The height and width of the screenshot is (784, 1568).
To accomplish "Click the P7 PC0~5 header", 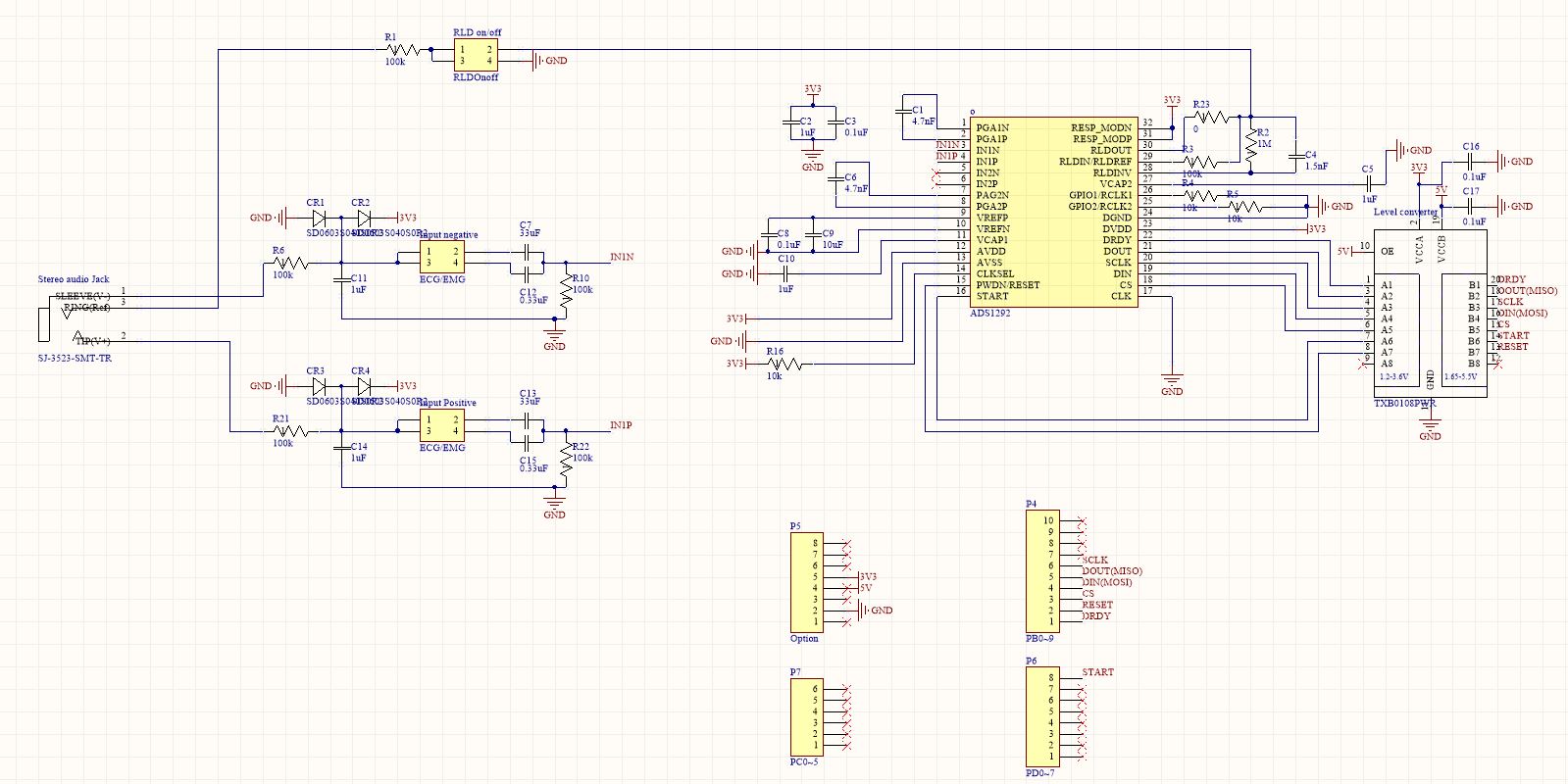I will coord(806,717).
